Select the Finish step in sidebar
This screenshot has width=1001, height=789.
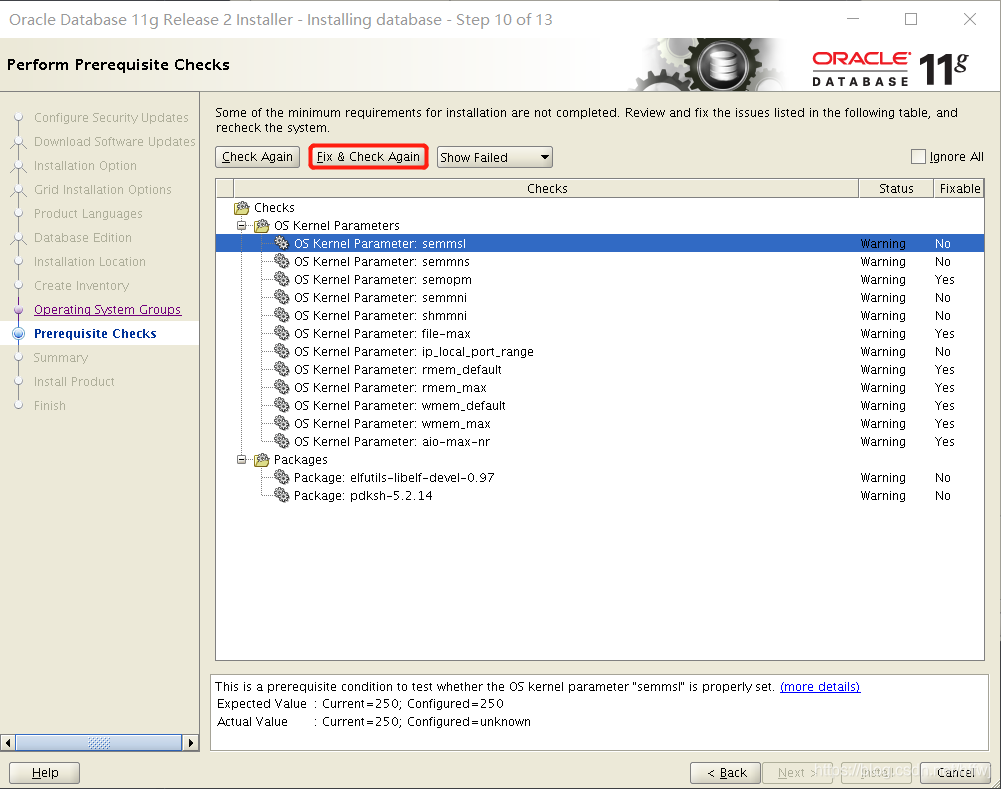pyautogui.click(x=50, y=405)
